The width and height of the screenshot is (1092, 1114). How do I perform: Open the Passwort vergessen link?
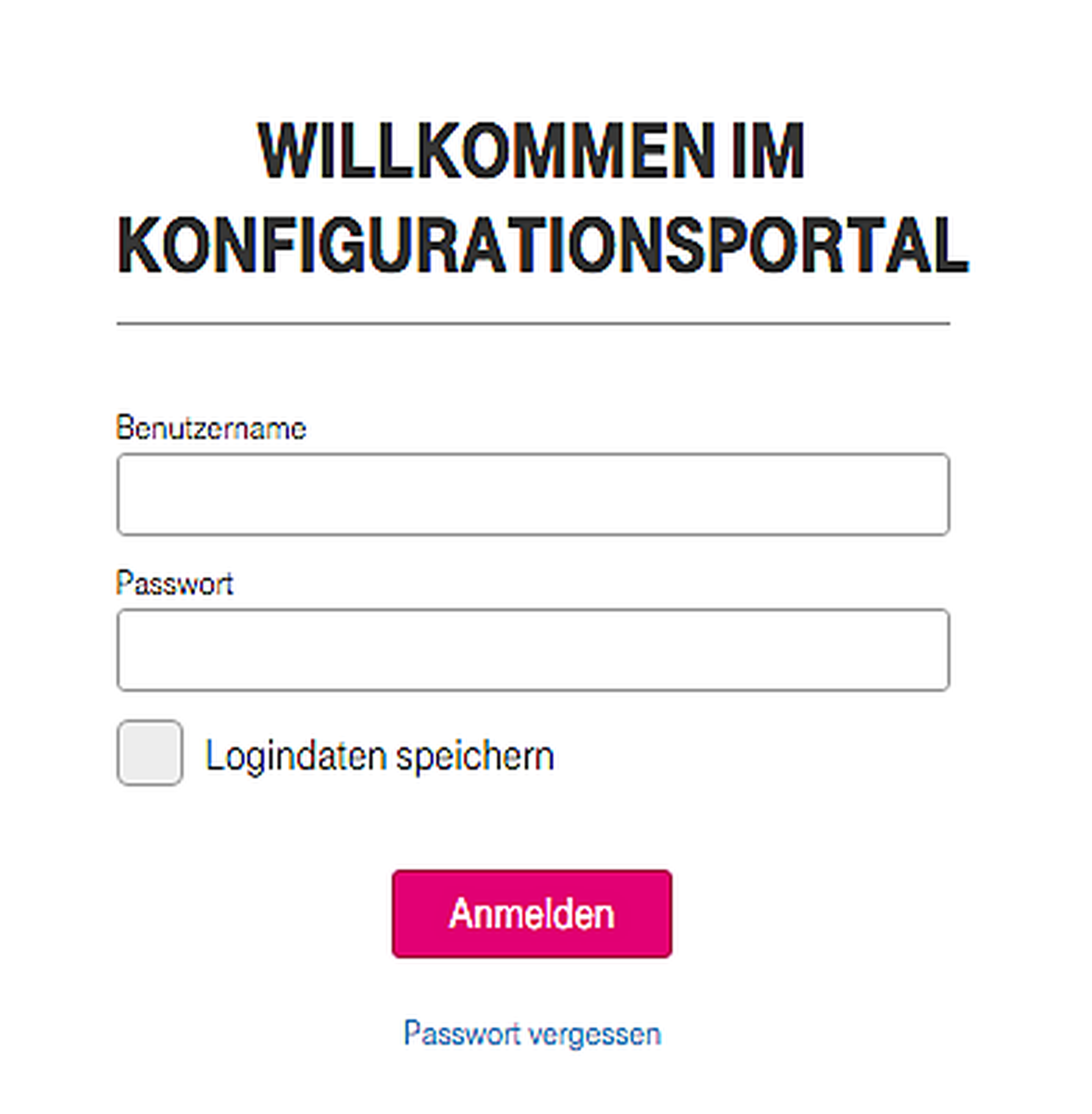pyautogui.click(x=532, y=1033)
